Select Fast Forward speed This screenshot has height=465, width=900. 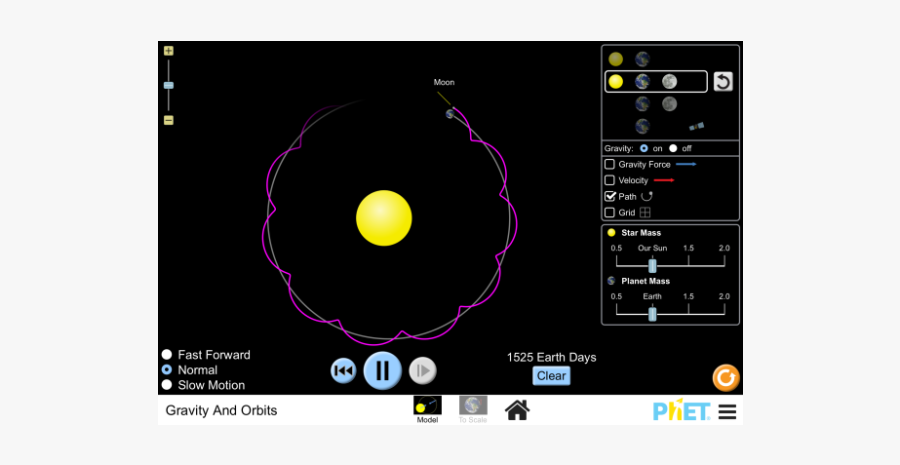pos(167,355)
